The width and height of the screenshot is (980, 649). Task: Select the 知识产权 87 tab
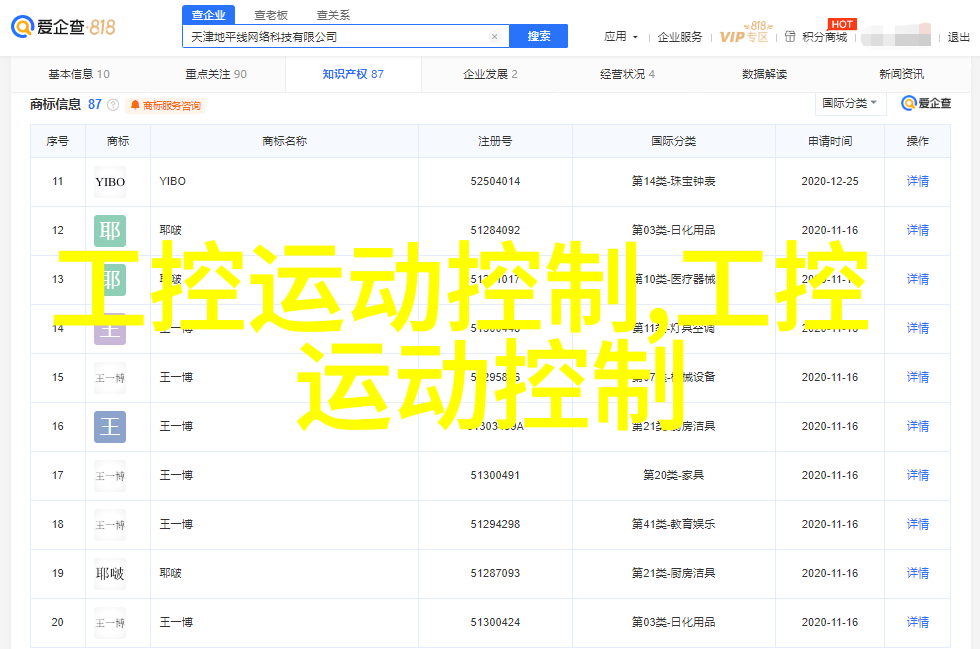point(353,74)
